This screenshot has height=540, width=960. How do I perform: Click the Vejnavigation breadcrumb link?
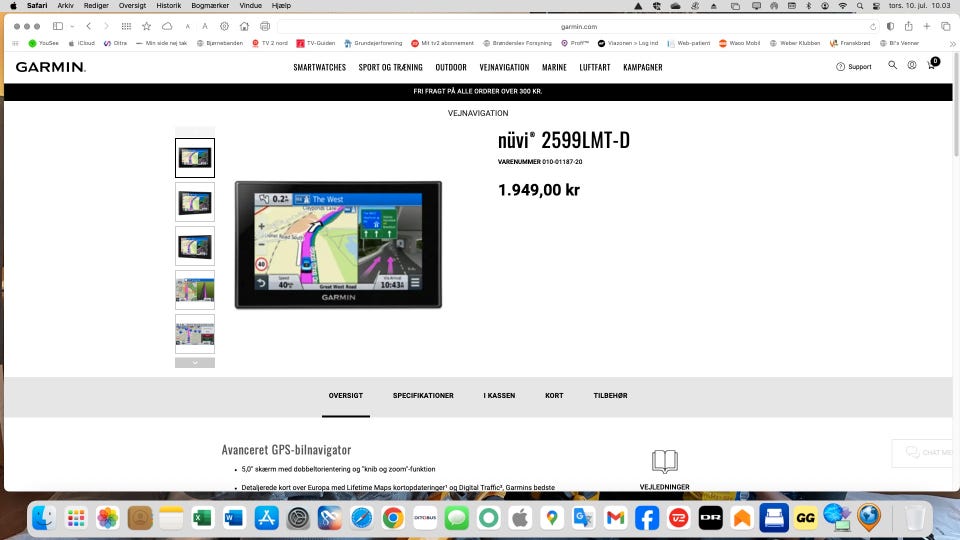coord(478,113)
